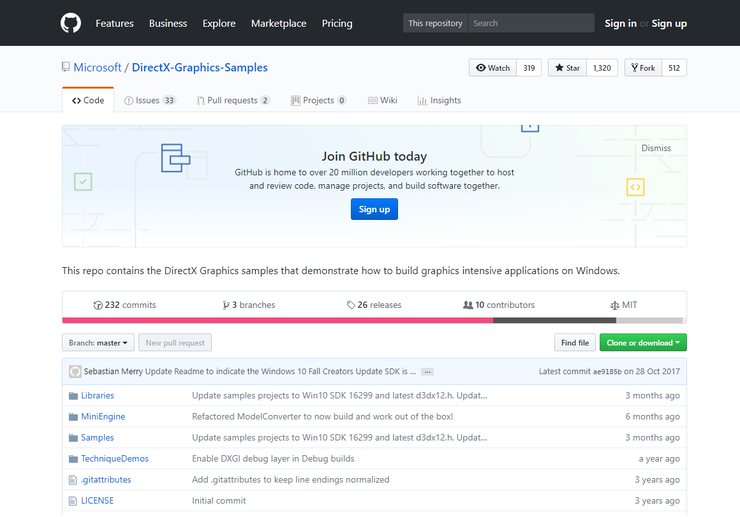The width and height of the screenshot is (740, 517).
Task: Click the MiniEngine folder icon
Action: tap(73, 417)
